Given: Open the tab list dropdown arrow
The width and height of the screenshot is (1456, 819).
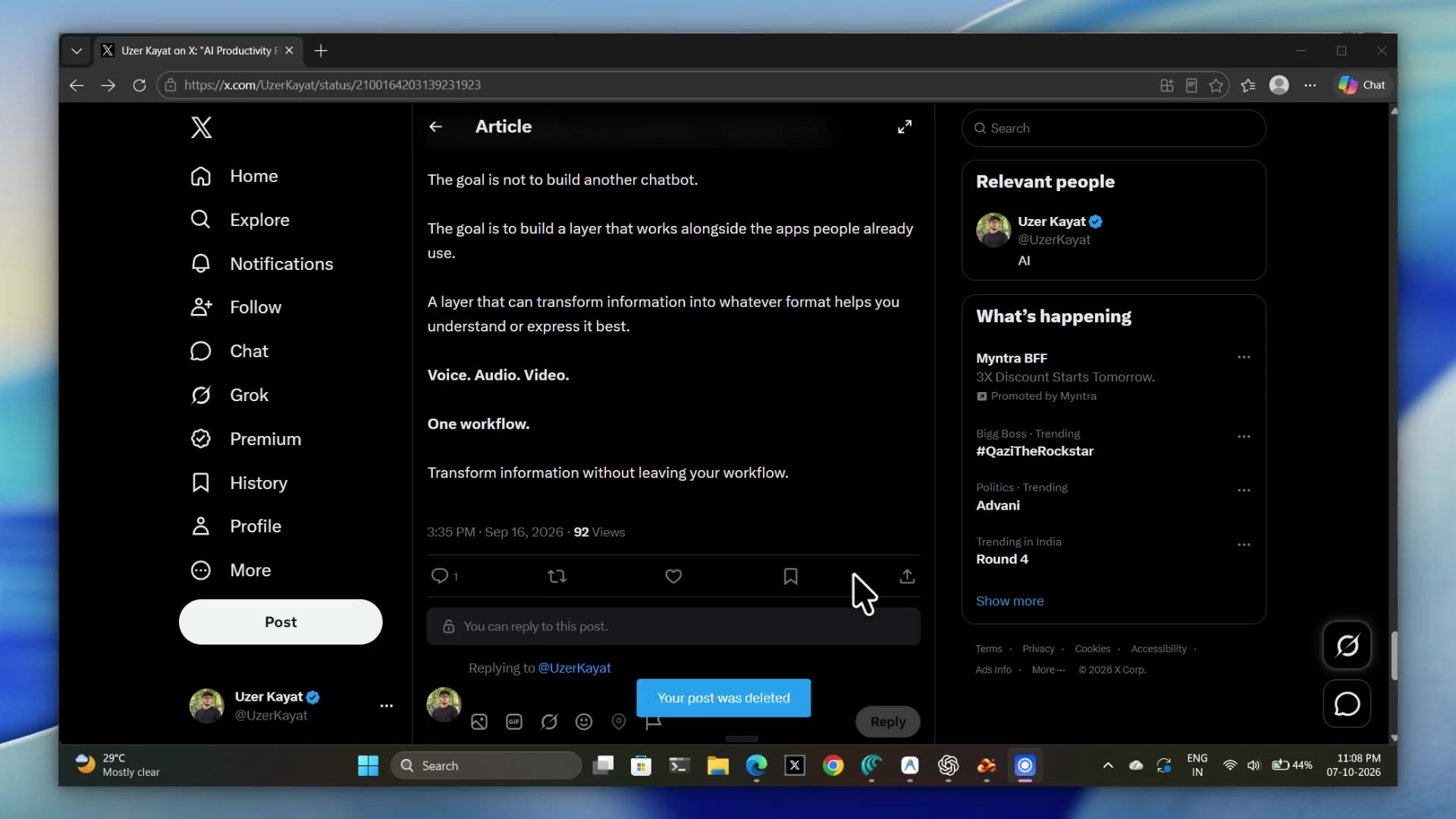Looking at the screenshot, I should pyautogui.click(x=77, y=51).
